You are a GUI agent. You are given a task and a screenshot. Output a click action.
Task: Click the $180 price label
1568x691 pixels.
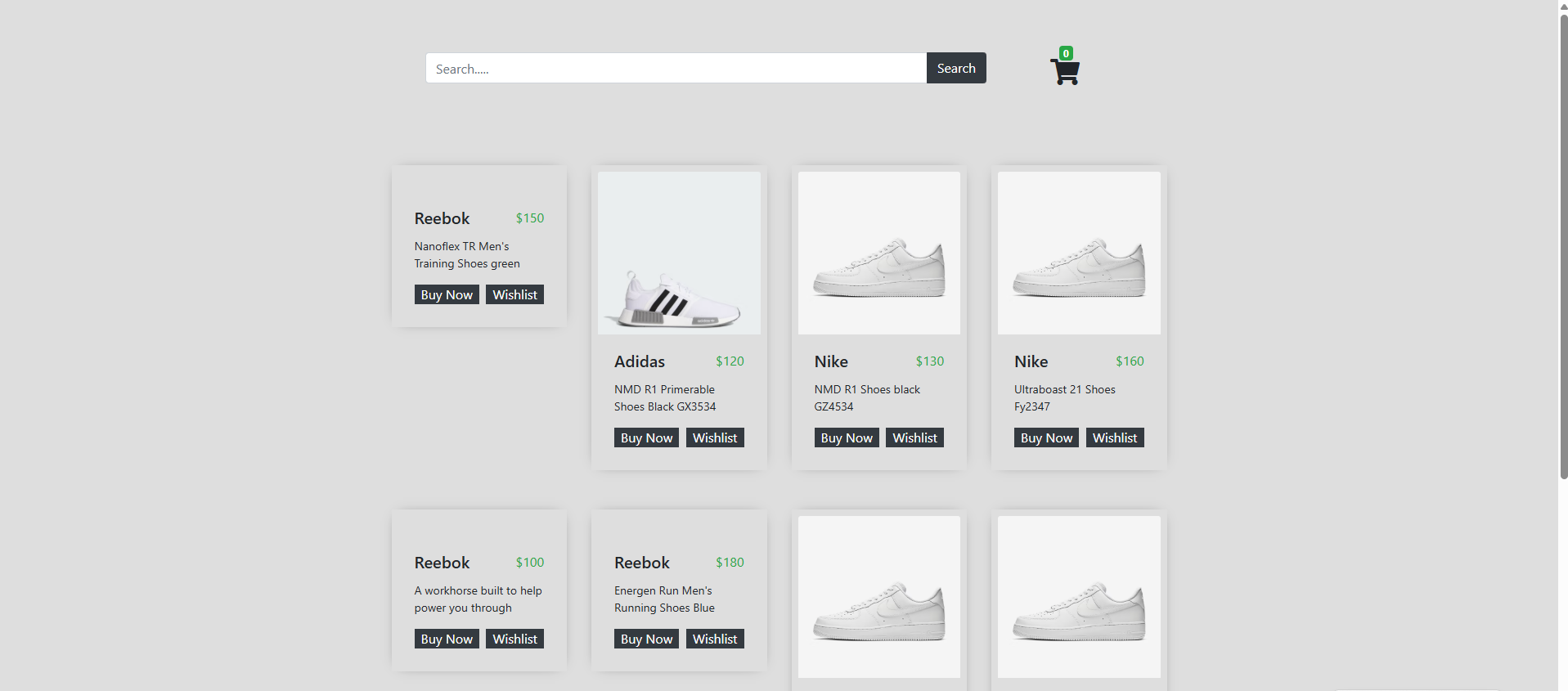click(730, 563)
